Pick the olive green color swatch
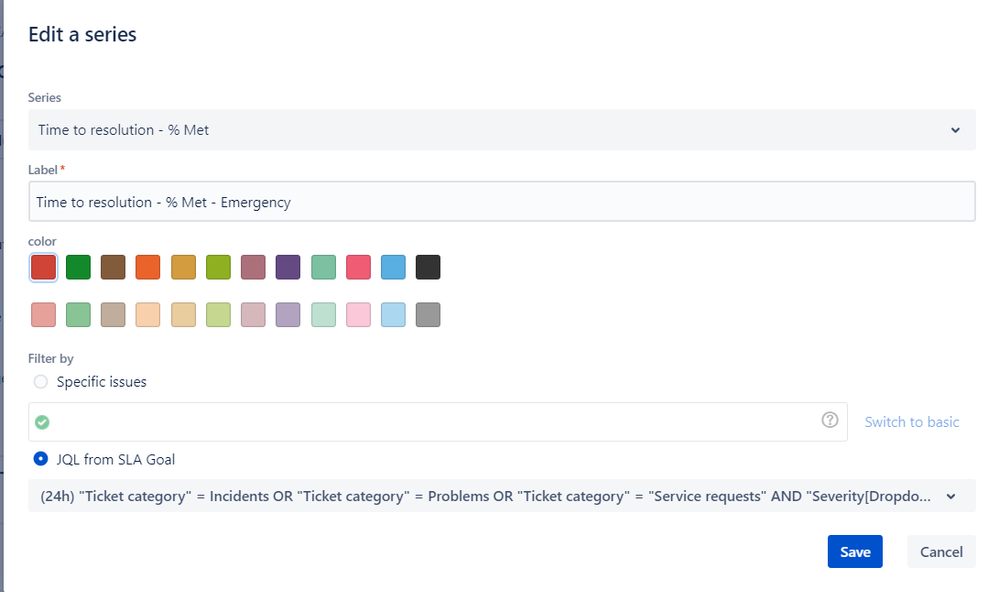 [x=218, y=267]
